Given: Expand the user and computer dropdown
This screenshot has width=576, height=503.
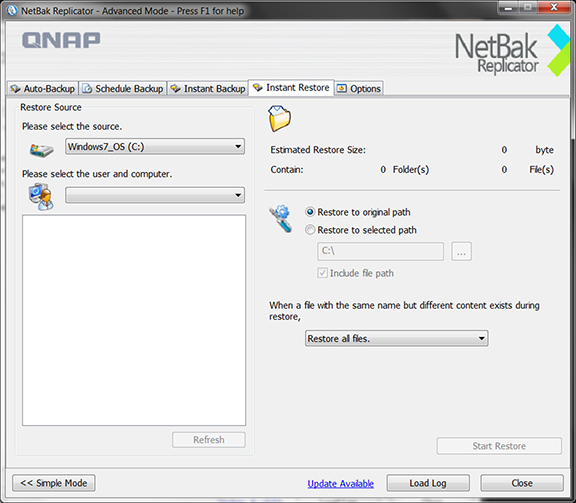Looking at the screenshot, I should (x=155, y=195).
